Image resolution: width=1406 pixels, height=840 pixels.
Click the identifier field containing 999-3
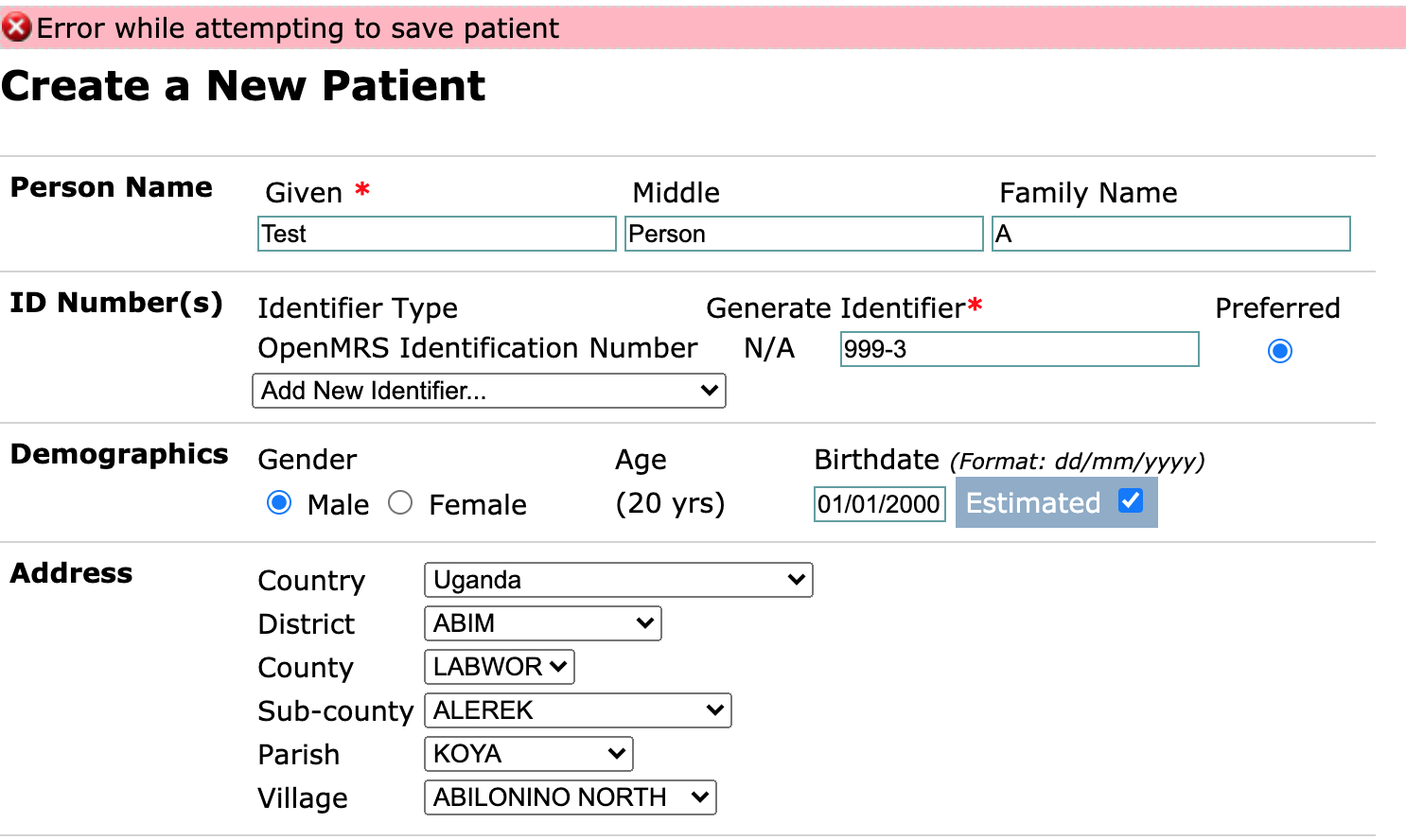[x=1020, y=349]
